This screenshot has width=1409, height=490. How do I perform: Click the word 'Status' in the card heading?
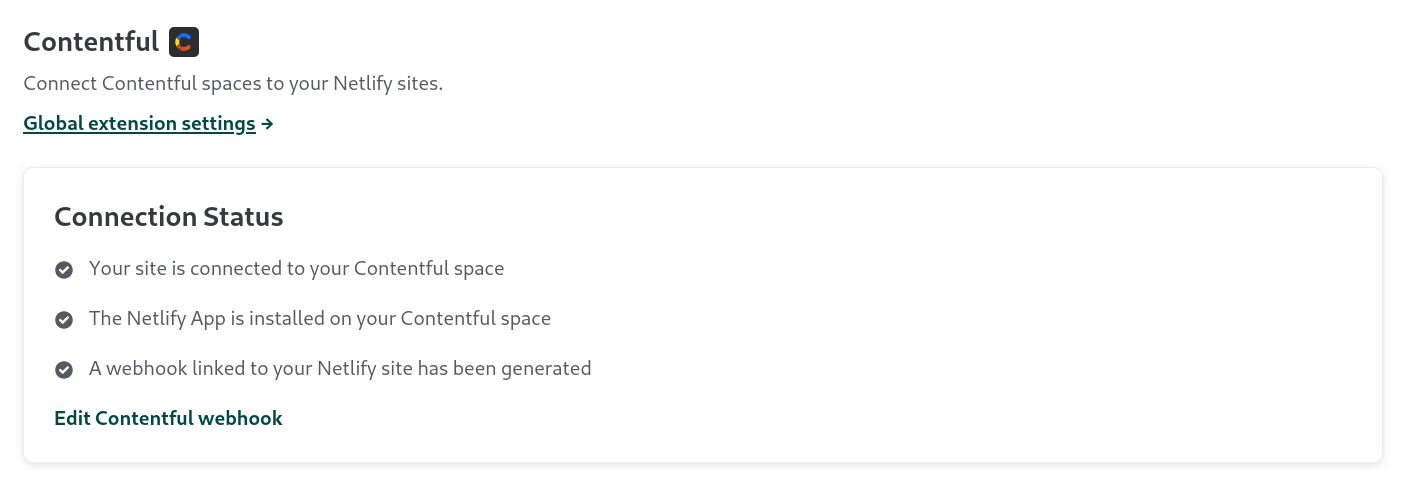pyautogui.click(x=243, y=217)
